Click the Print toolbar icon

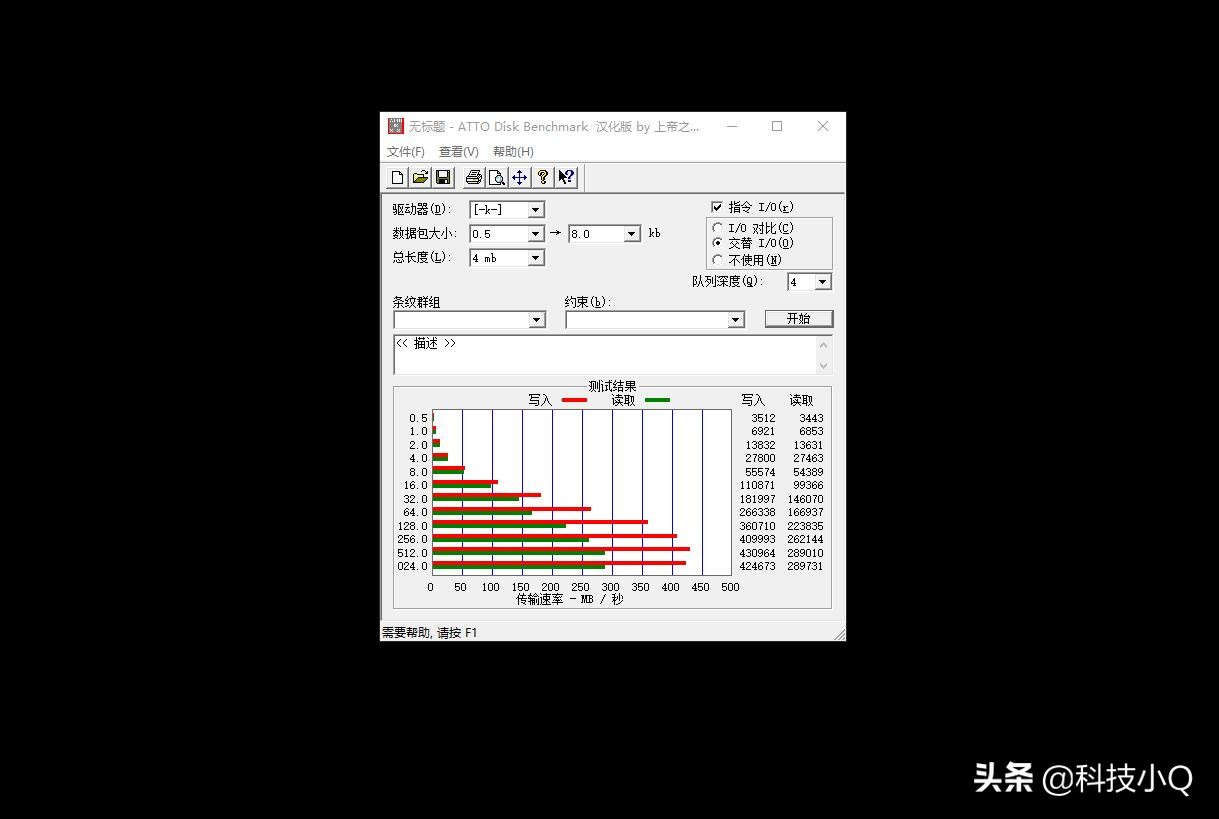[x=471, y=177]
